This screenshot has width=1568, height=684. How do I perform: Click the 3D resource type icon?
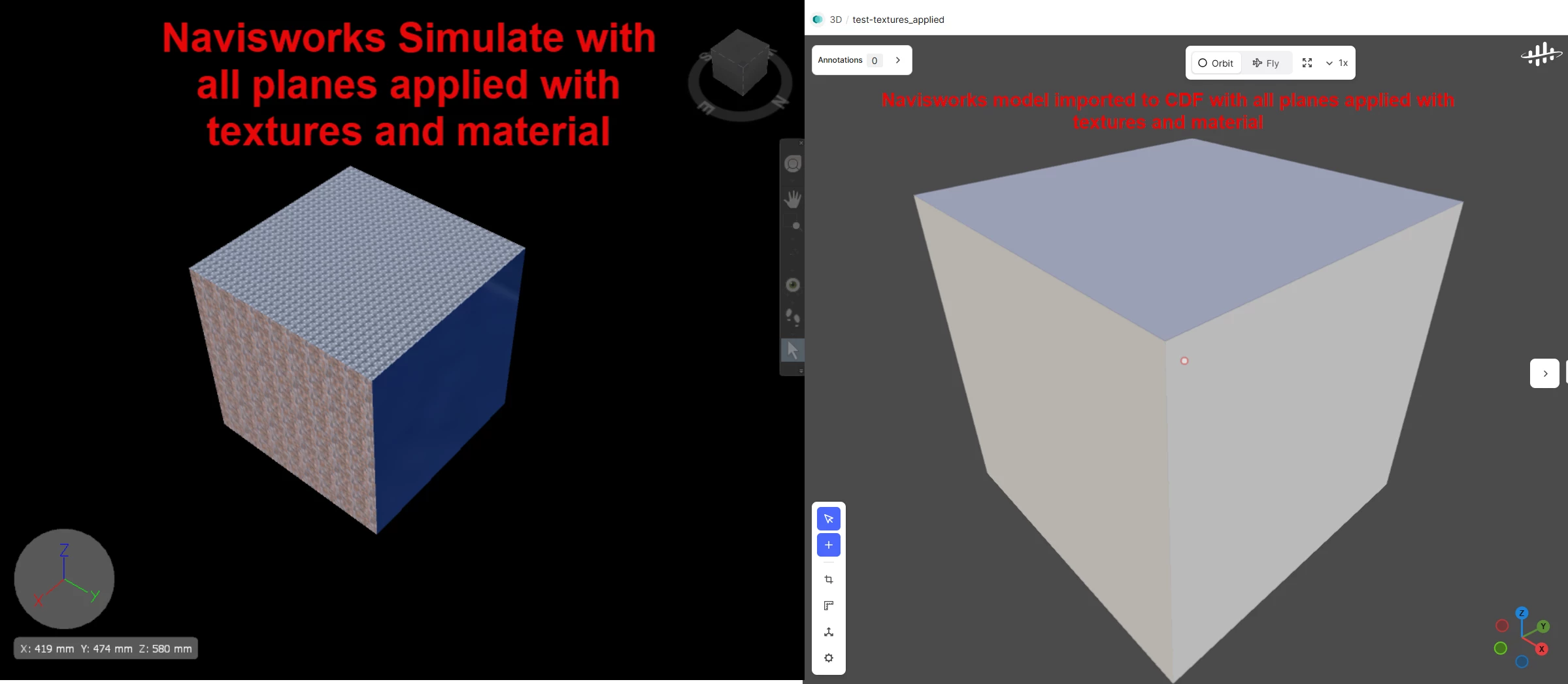(x=818, y=20)
